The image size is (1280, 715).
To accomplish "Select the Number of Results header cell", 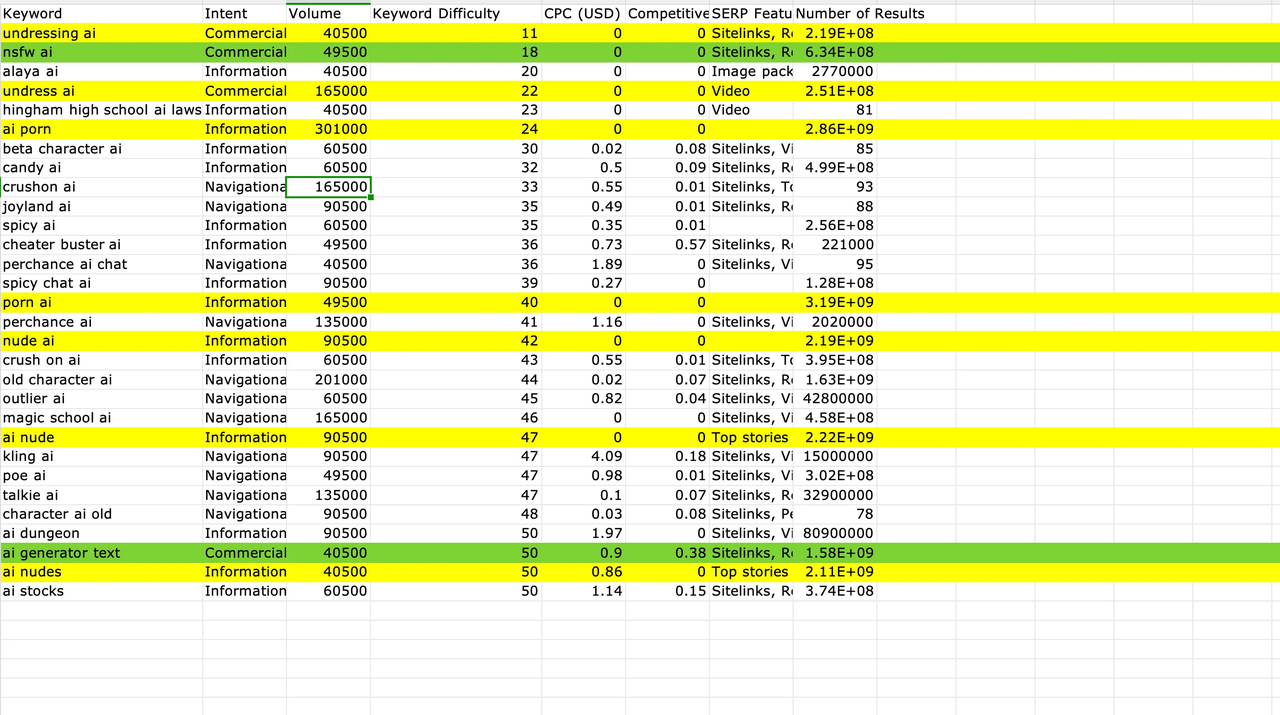I will (835, 14).
